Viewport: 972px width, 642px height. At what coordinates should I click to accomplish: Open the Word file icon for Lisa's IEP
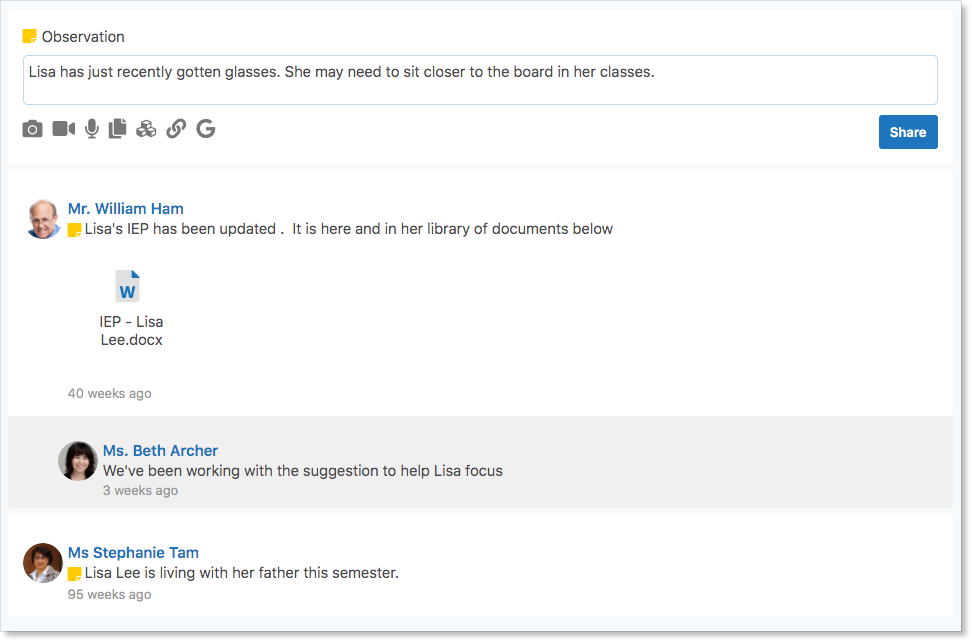tap(127, 287)
